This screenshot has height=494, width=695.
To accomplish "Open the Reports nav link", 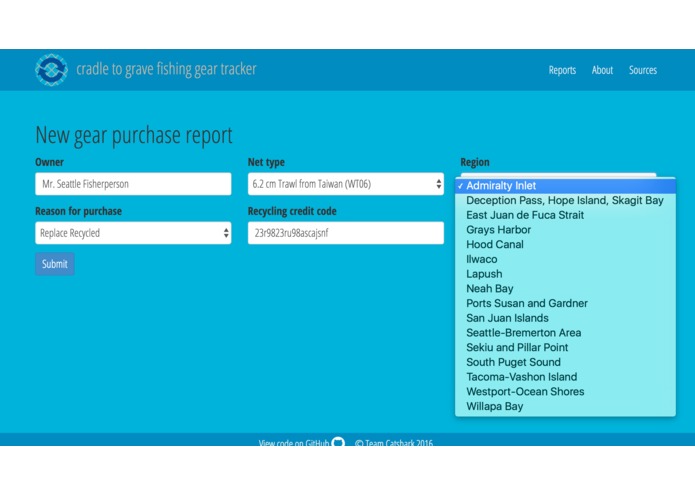I will pyautogui.click(x=562, y=70).
